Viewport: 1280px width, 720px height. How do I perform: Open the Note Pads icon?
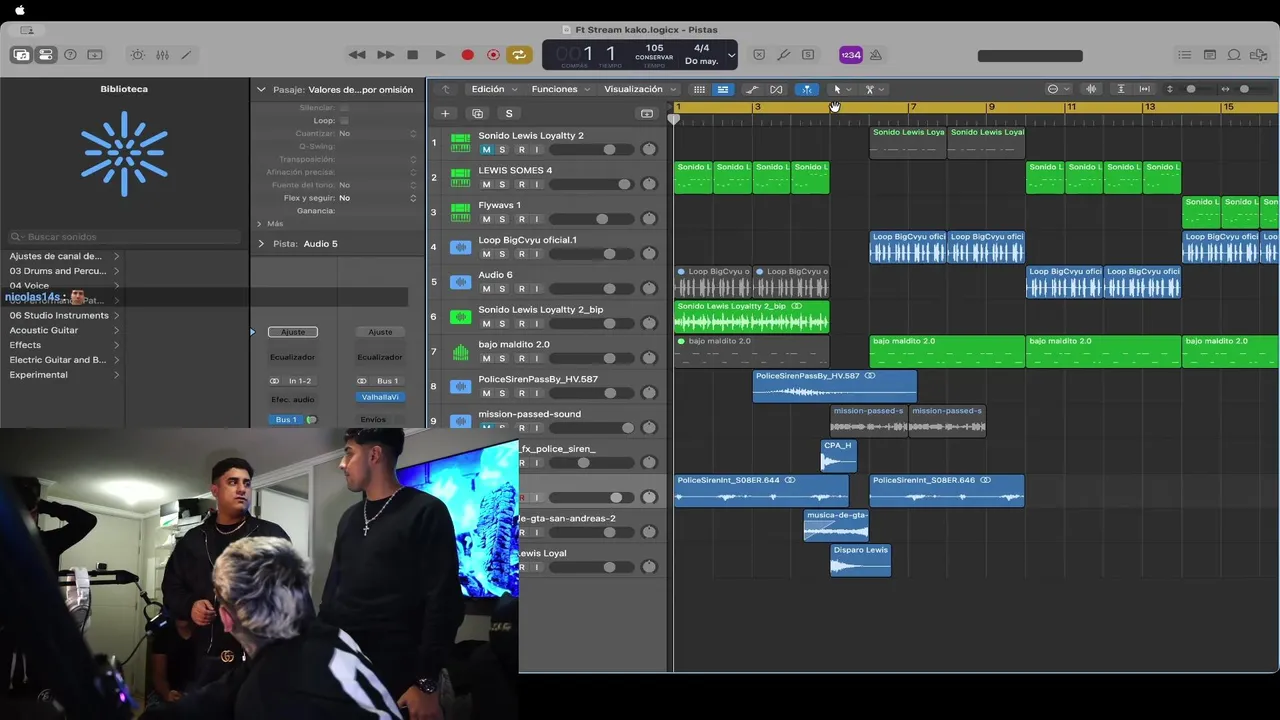(1210, 55)
